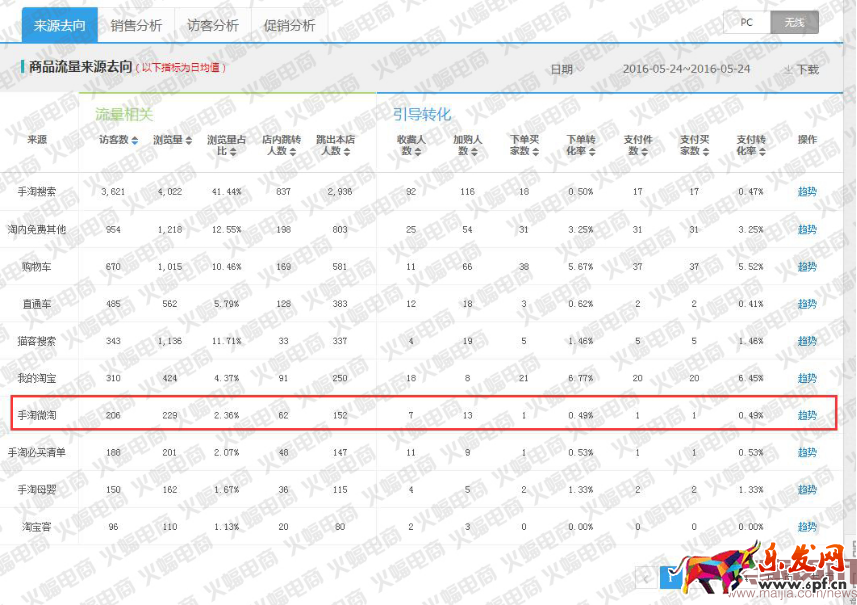The width and height of the screenshot is (857, 605).
Task: Click the 引导转化 section heading
Action: 422,115
